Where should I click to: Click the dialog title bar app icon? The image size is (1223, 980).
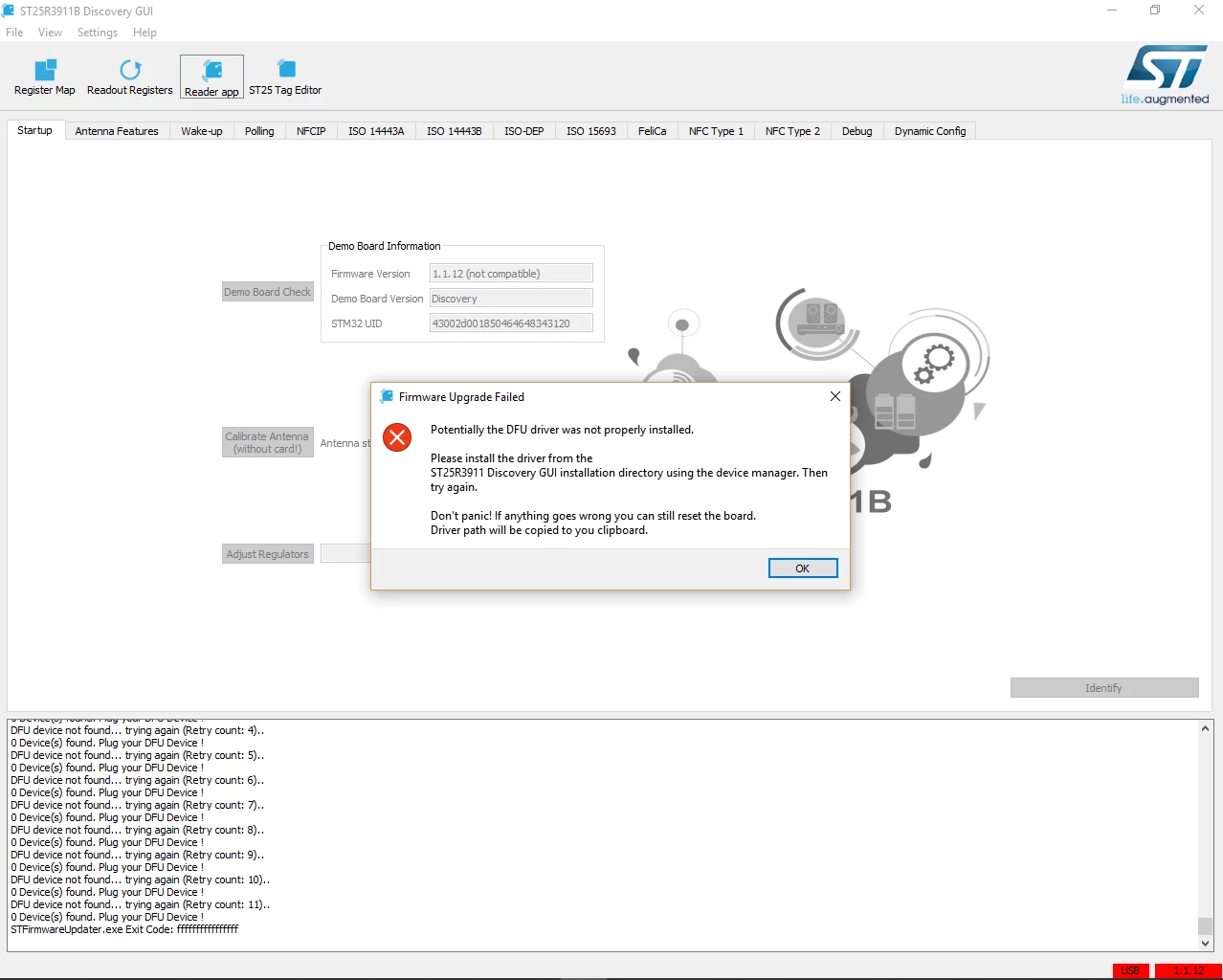[x=387, y=396]
